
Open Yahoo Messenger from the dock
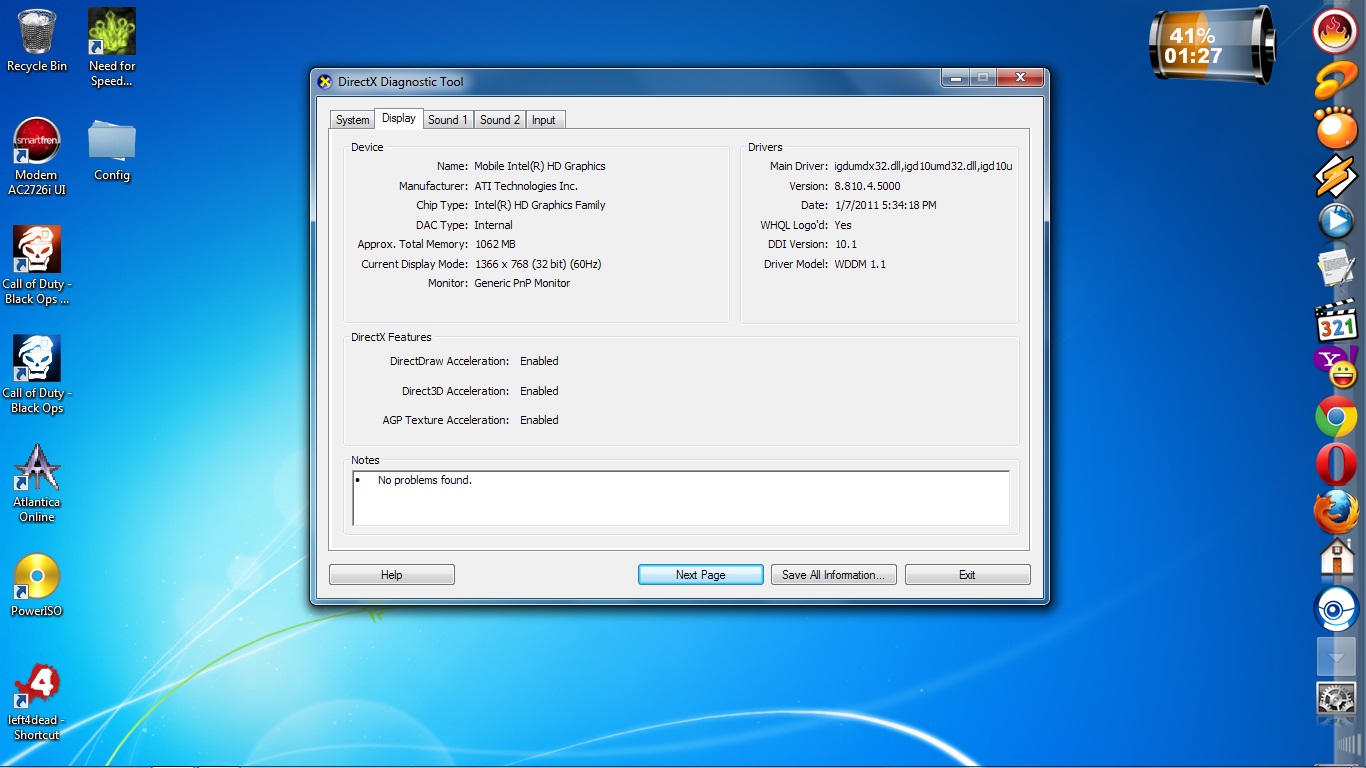(1336, 368)
